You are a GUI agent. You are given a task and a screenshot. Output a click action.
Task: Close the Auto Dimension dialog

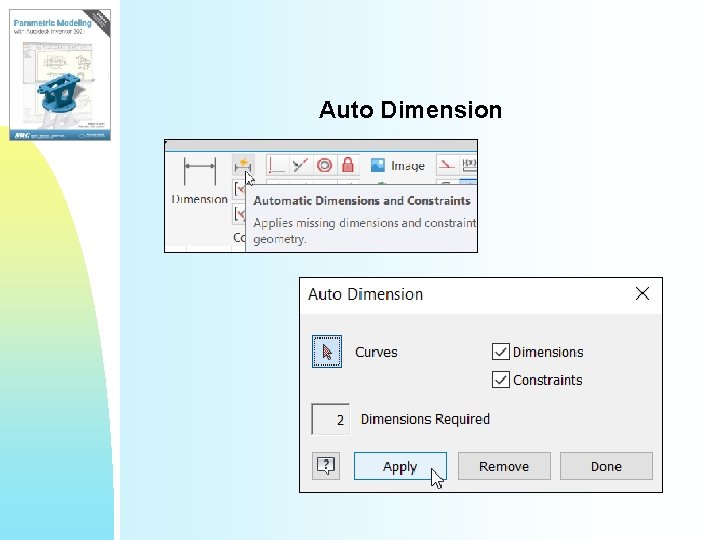(x=642, y=293)
